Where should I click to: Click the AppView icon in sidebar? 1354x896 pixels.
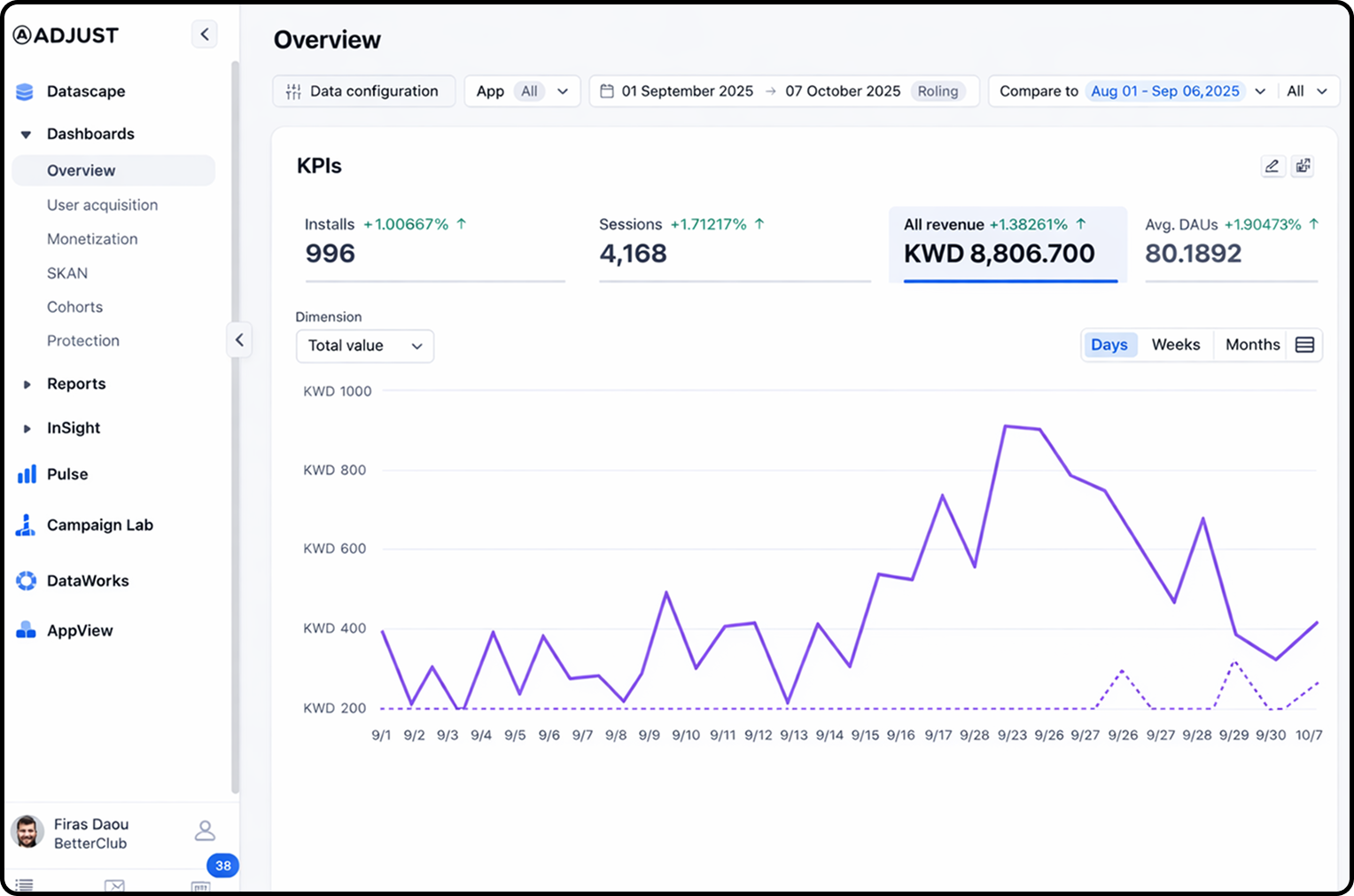(x=27, y=631)
